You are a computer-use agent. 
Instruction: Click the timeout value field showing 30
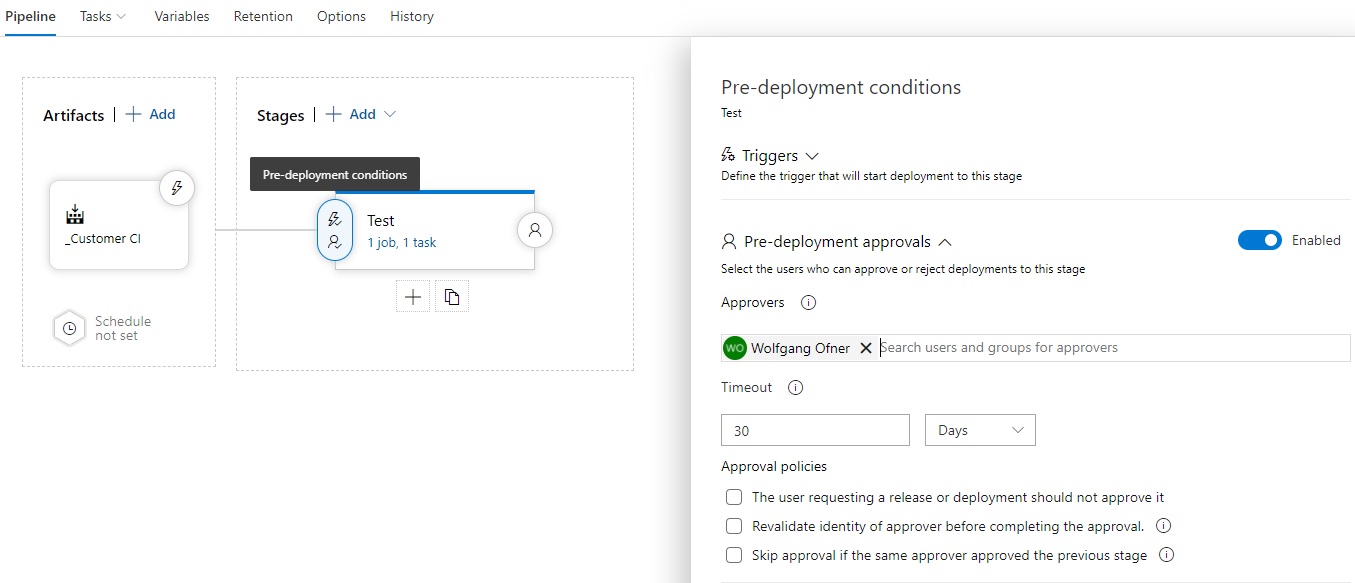815,430
